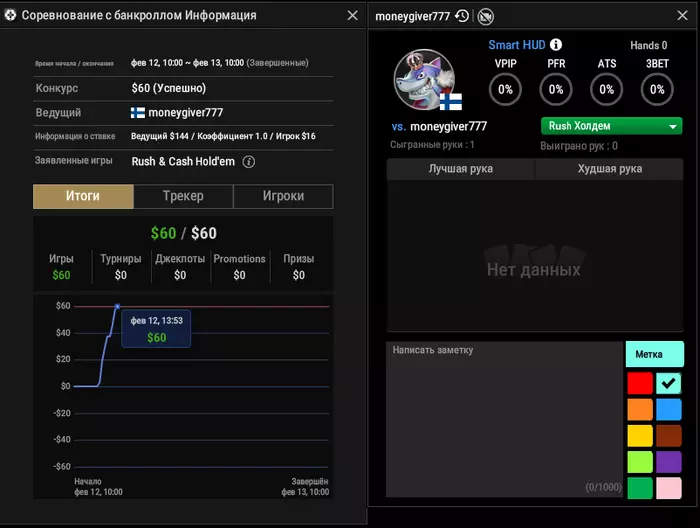The width and height of the screenshot is (700, 528).
Task: Click the 'фев 12, 13:53' graph tooltip
Action: point(156,328)
